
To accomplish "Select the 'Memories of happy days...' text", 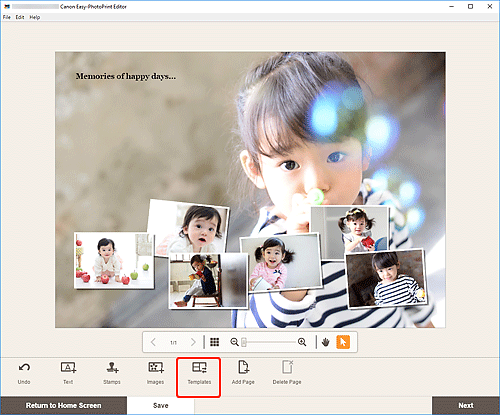I will 126,76.
